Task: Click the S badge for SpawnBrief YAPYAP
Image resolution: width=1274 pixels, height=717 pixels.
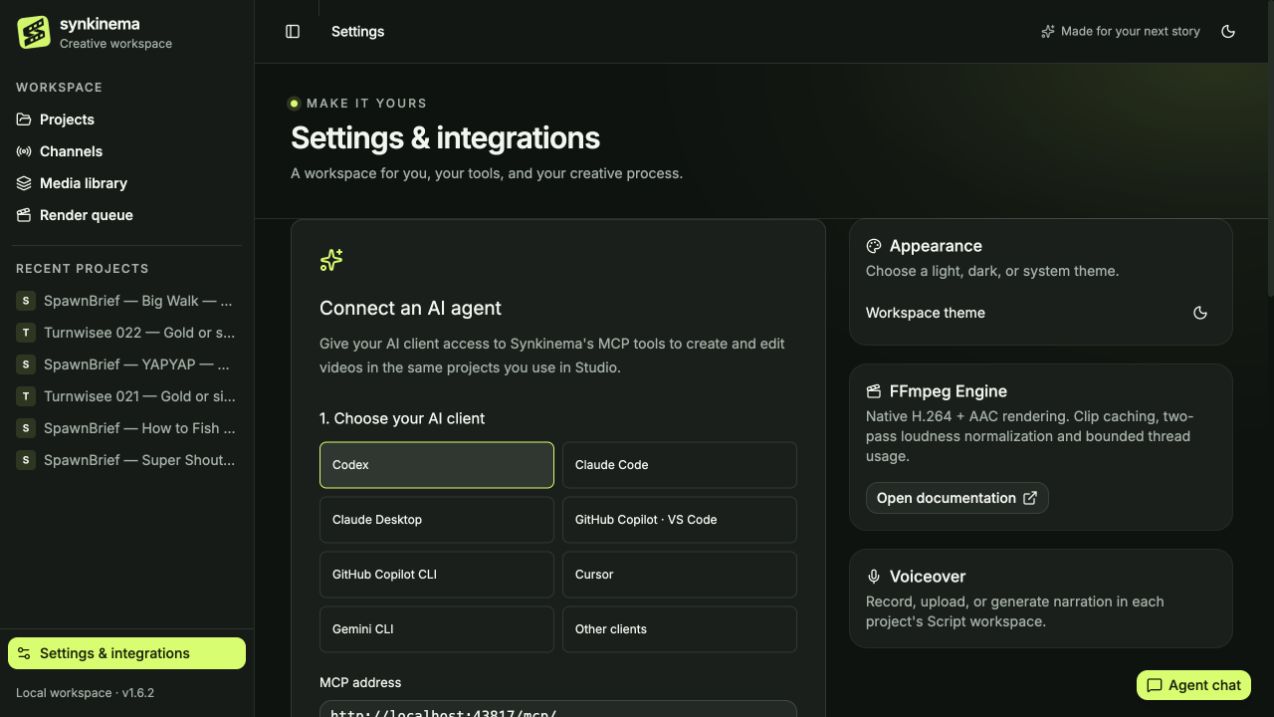Action: [x=26, y=364]
